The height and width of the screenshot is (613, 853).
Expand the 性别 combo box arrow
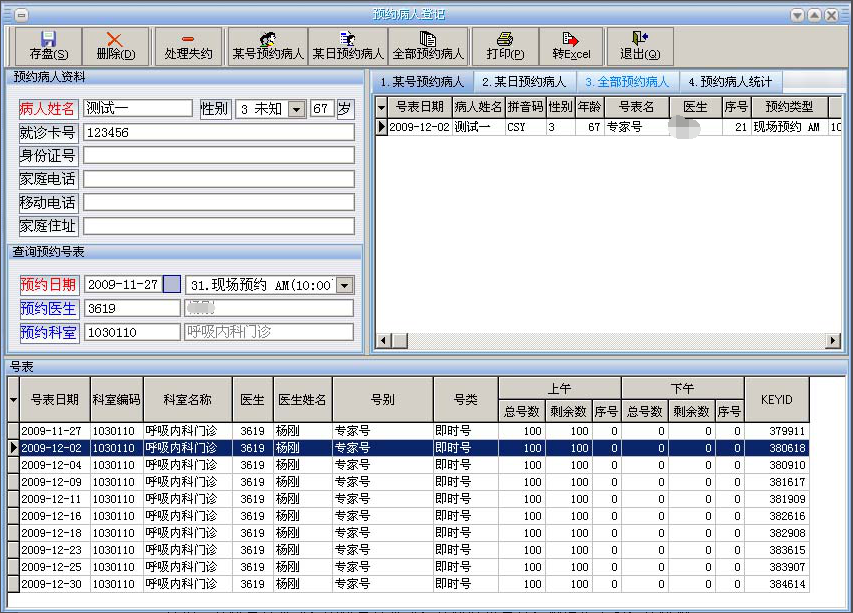point(296,109)
